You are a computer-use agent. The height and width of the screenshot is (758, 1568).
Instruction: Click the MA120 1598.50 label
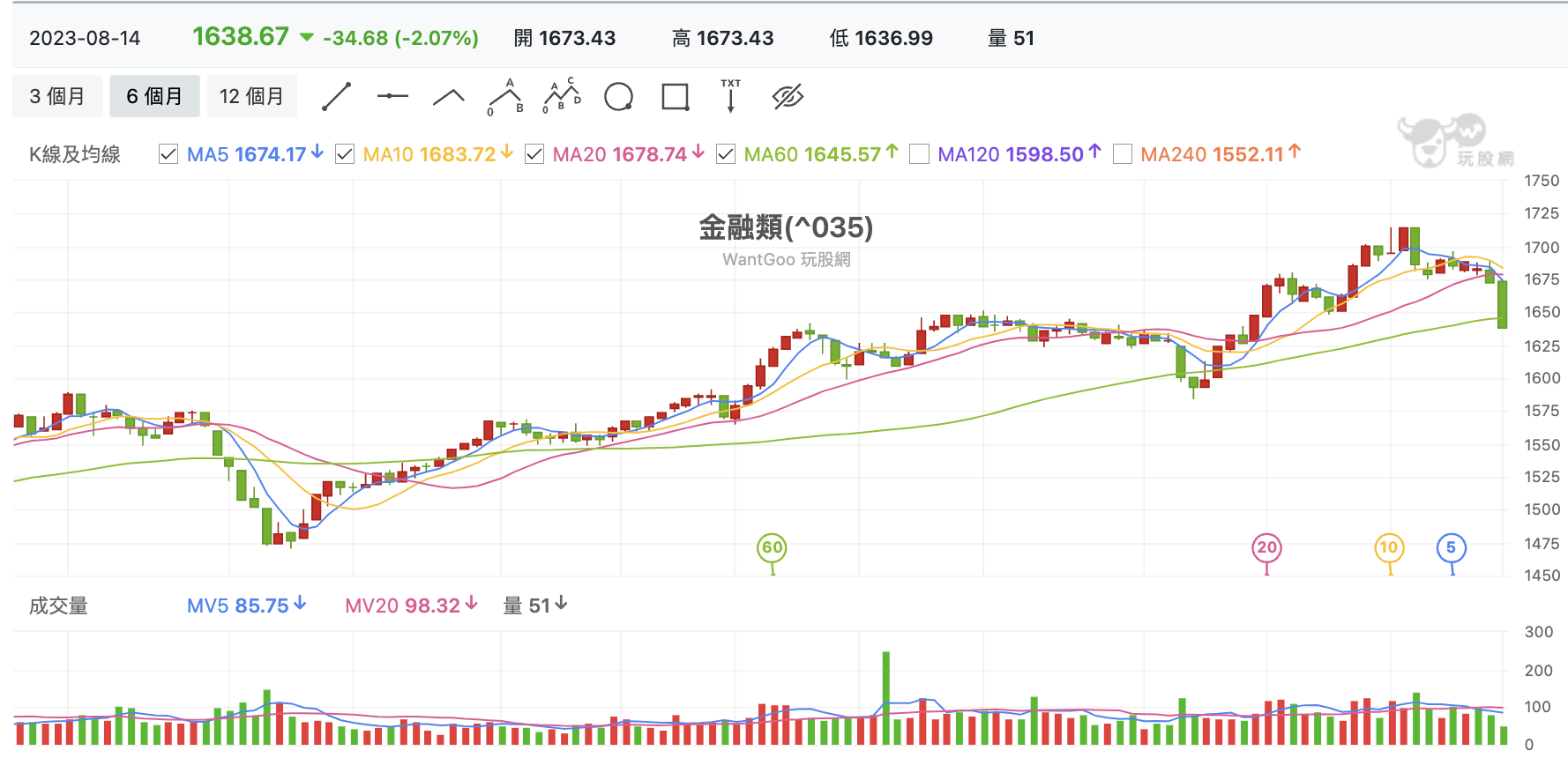(x=1019, y=154)
